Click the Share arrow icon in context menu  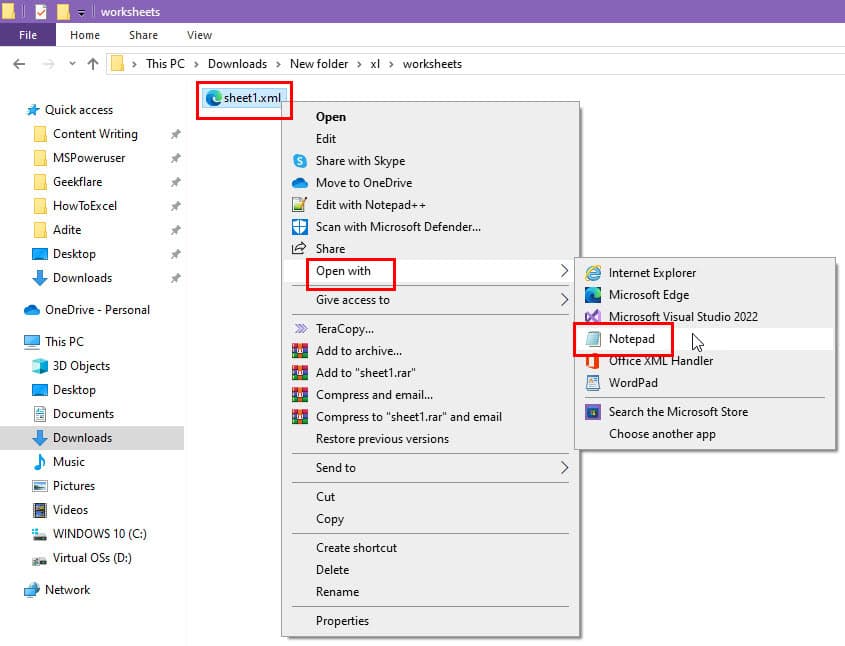click(x=299, y=248)
